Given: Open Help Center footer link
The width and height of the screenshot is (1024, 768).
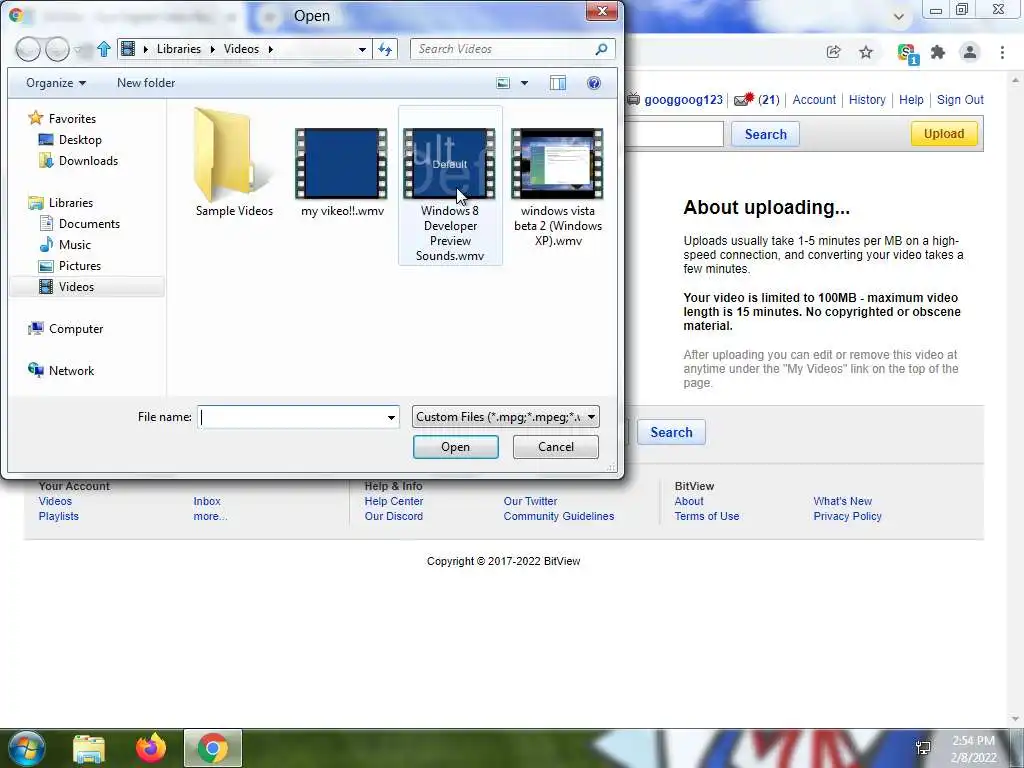Looking at the screenshot, I should (x=394, y=501).
